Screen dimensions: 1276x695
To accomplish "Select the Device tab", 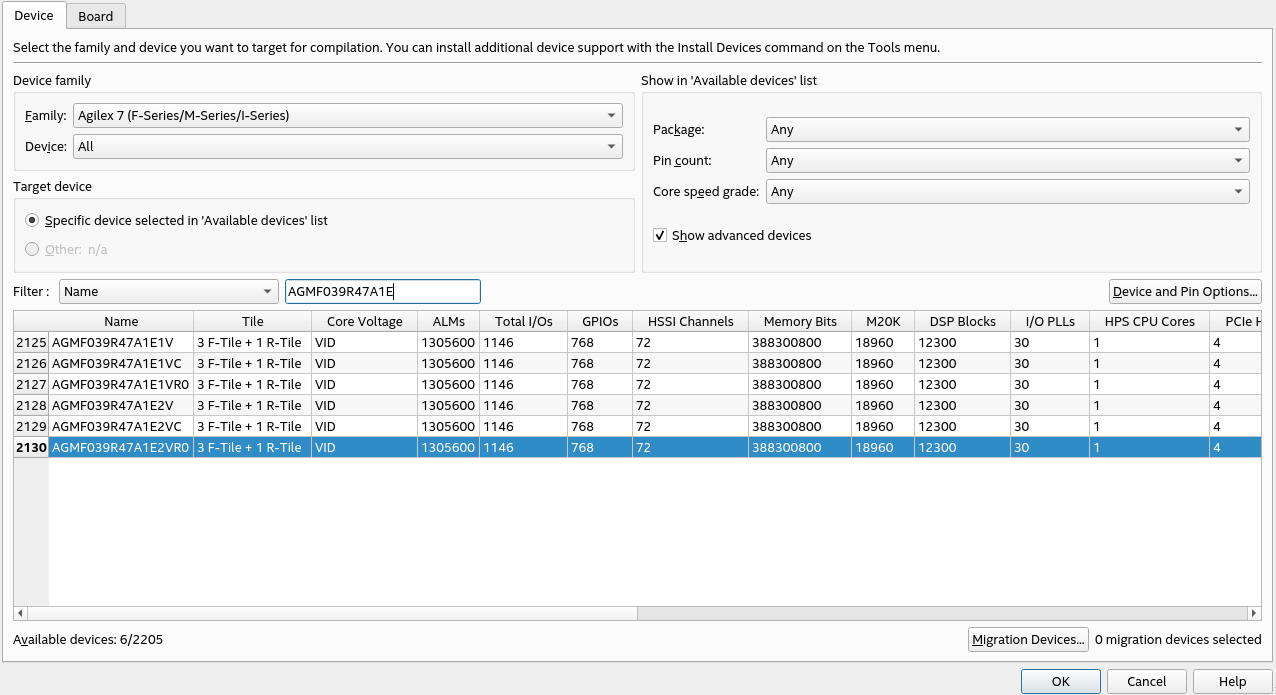I will click(34, 16).
